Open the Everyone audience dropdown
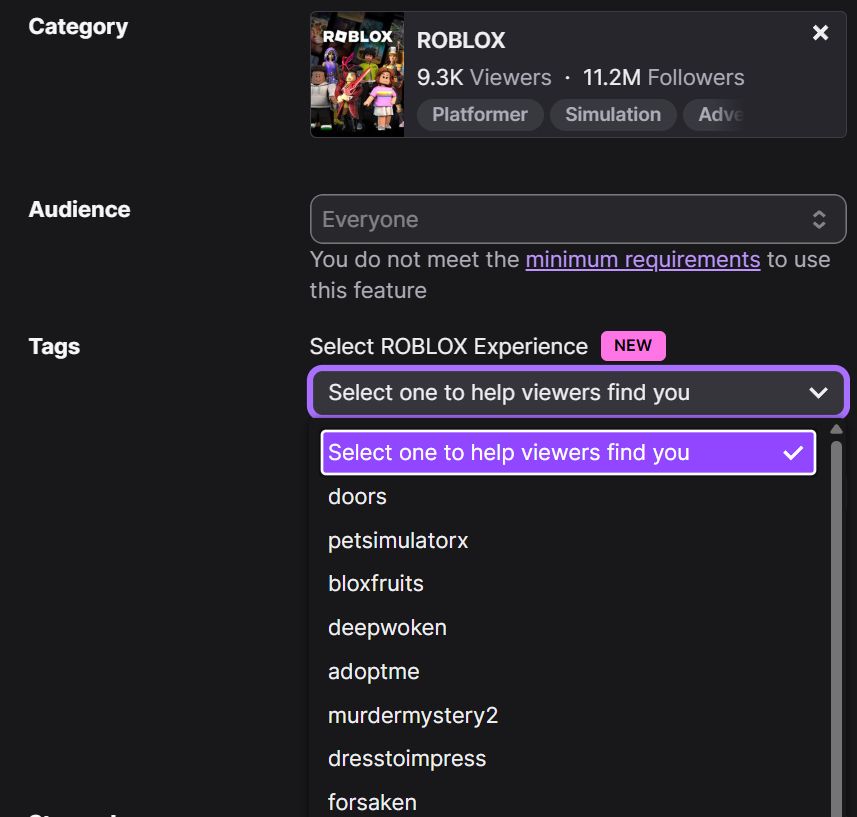Viewport: 857px width, 817px height. [578, 219]
